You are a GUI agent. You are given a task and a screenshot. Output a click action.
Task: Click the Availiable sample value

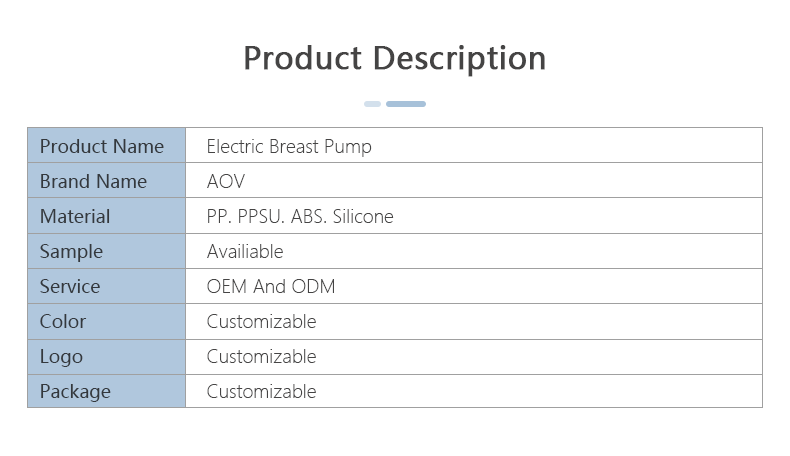coord(245,251)
